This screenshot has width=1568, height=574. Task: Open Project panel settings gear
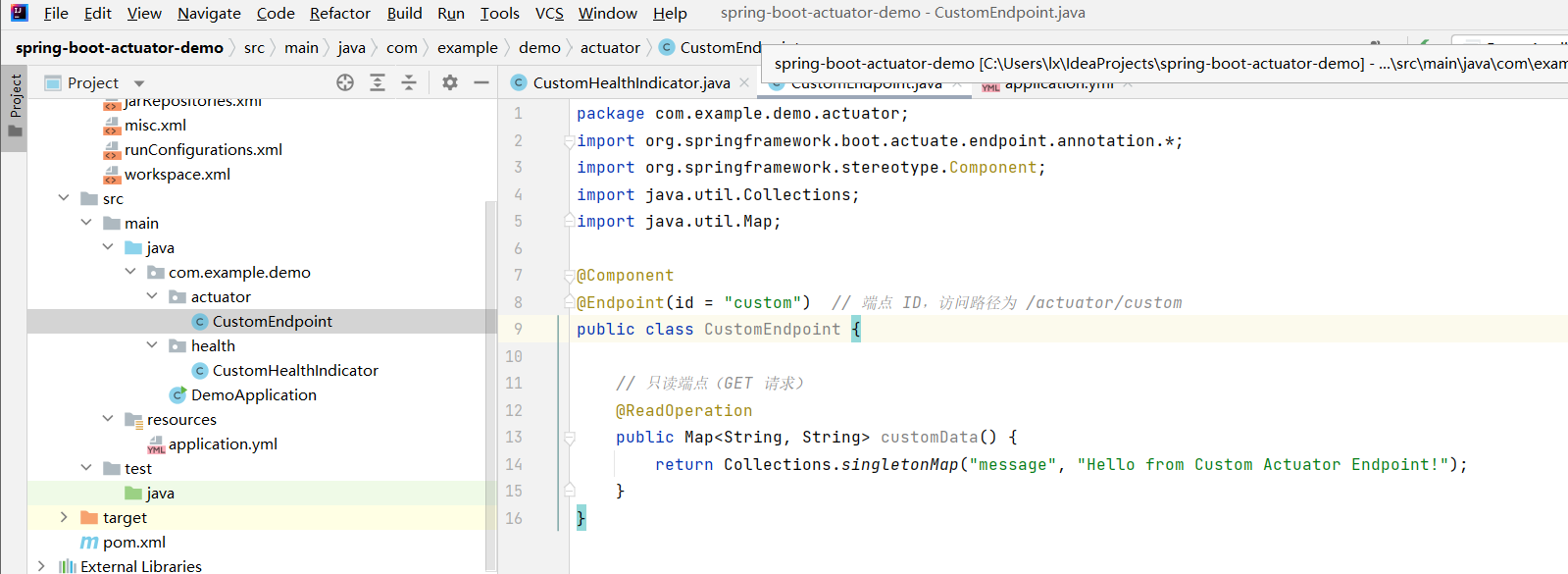click(450, 83)
